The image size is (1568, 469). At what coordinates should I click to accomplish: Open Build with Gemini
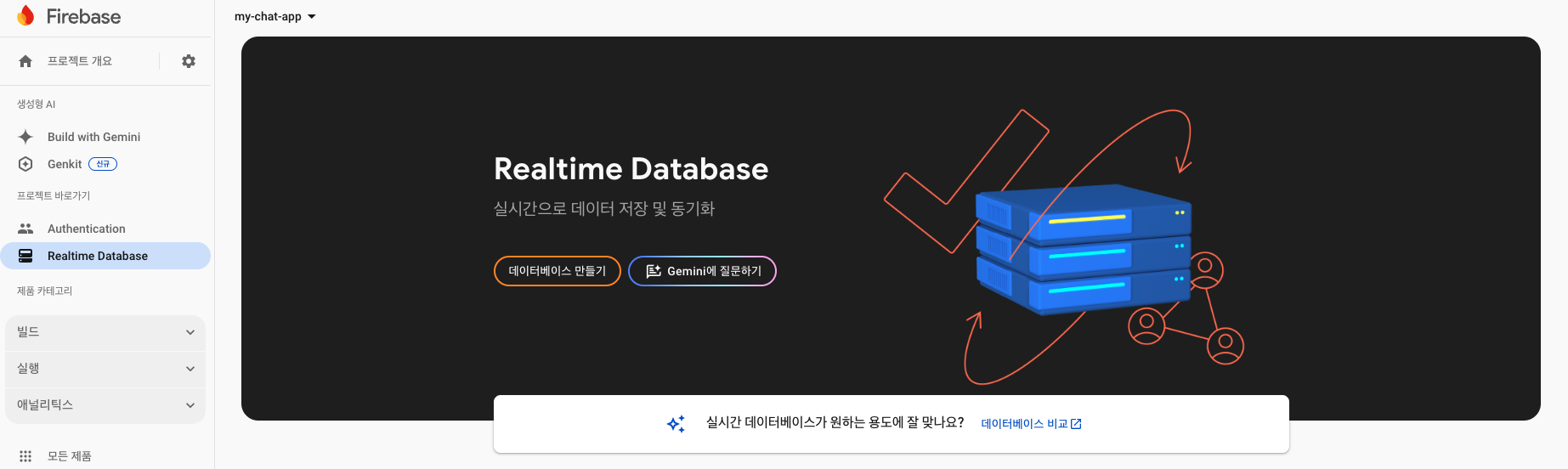tap(93, 137)
